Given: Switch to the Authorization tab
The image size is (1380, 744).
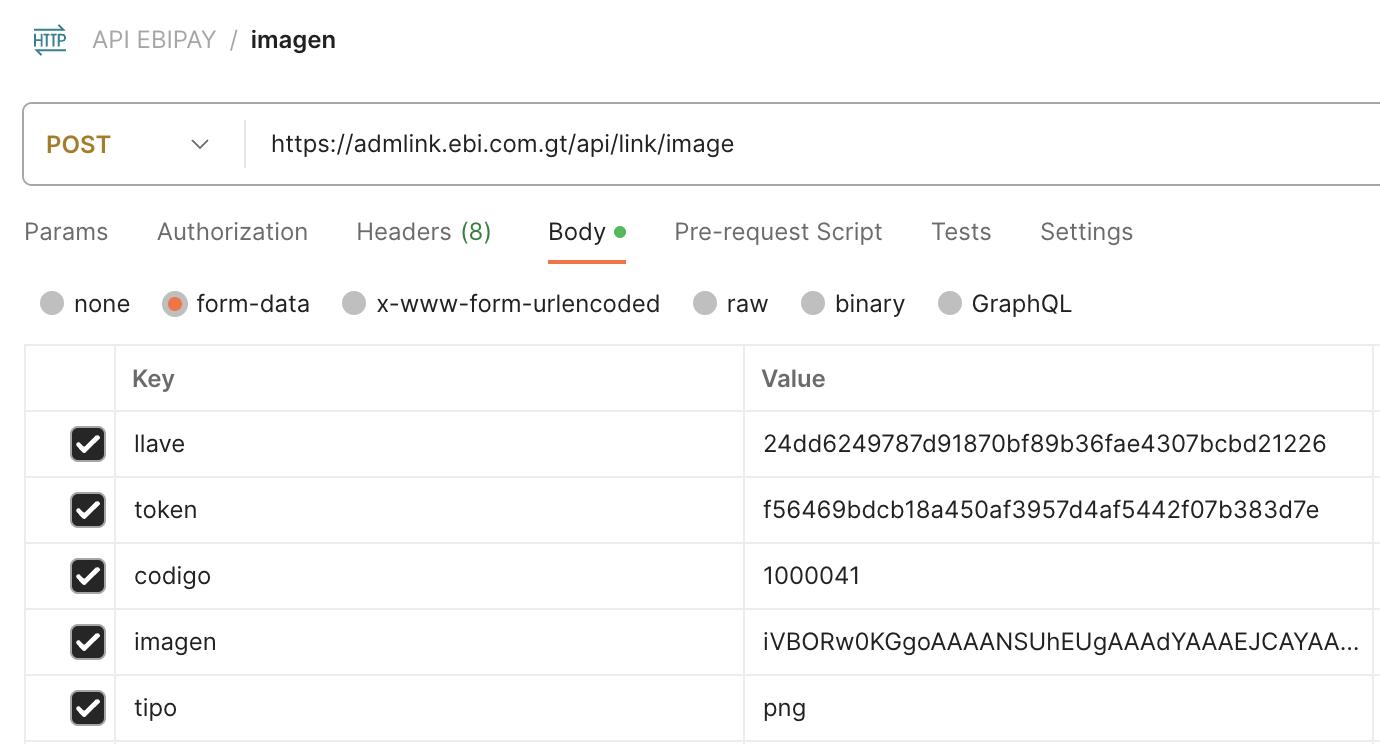Looking at the screenshot, I should coord(232,232).
